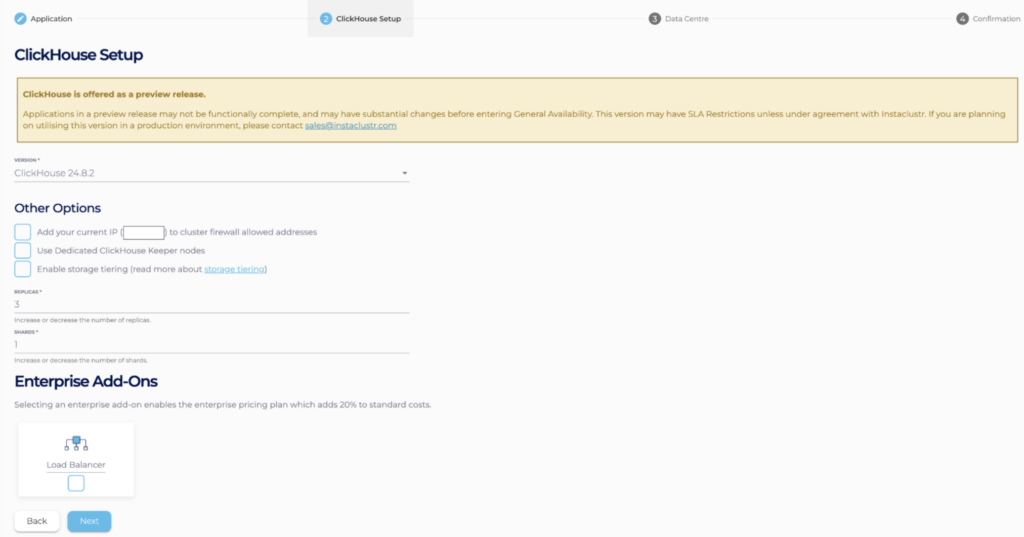1024x537 pixels.
Task: Switch to the Data Centre step
Action: point(686,19)
